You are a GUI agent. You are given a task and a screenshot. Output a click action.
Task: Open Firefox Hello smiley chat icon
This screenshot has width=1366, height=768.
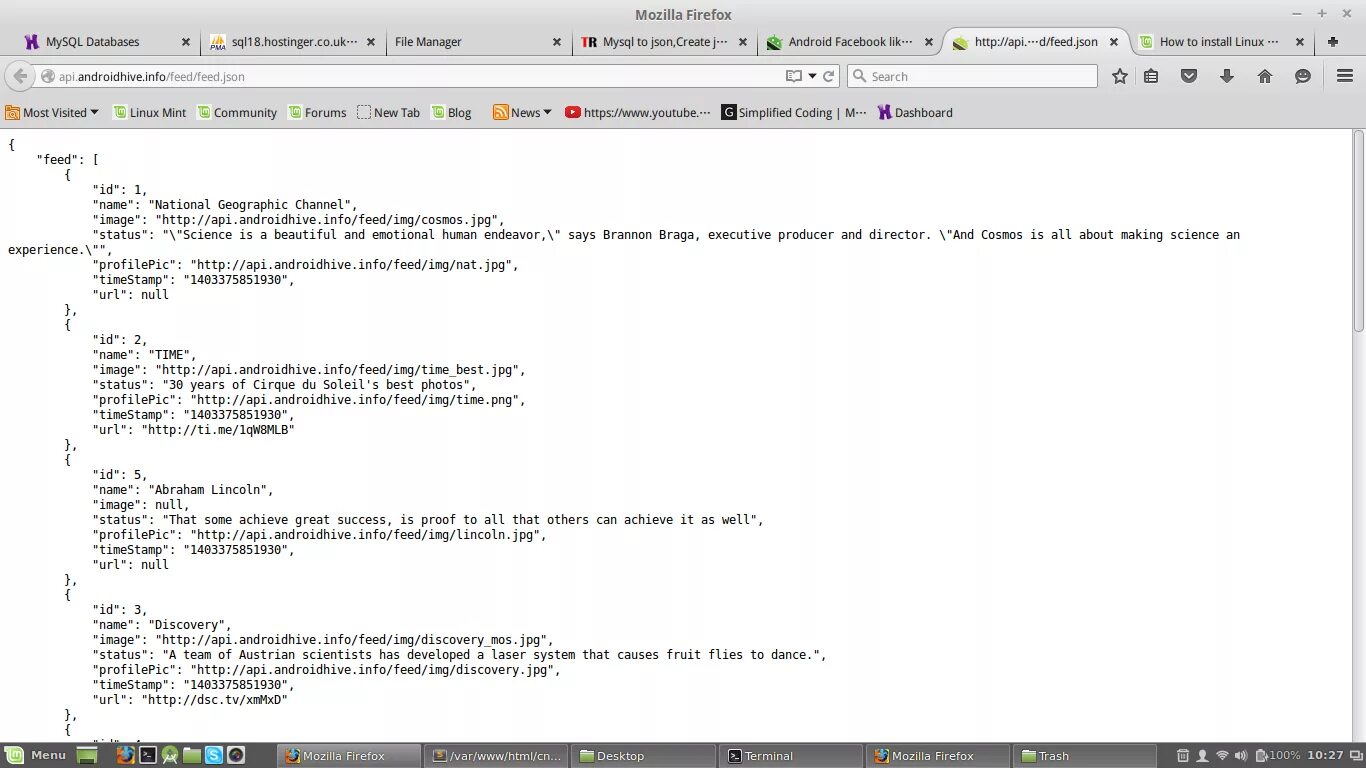click(1303, 76)
